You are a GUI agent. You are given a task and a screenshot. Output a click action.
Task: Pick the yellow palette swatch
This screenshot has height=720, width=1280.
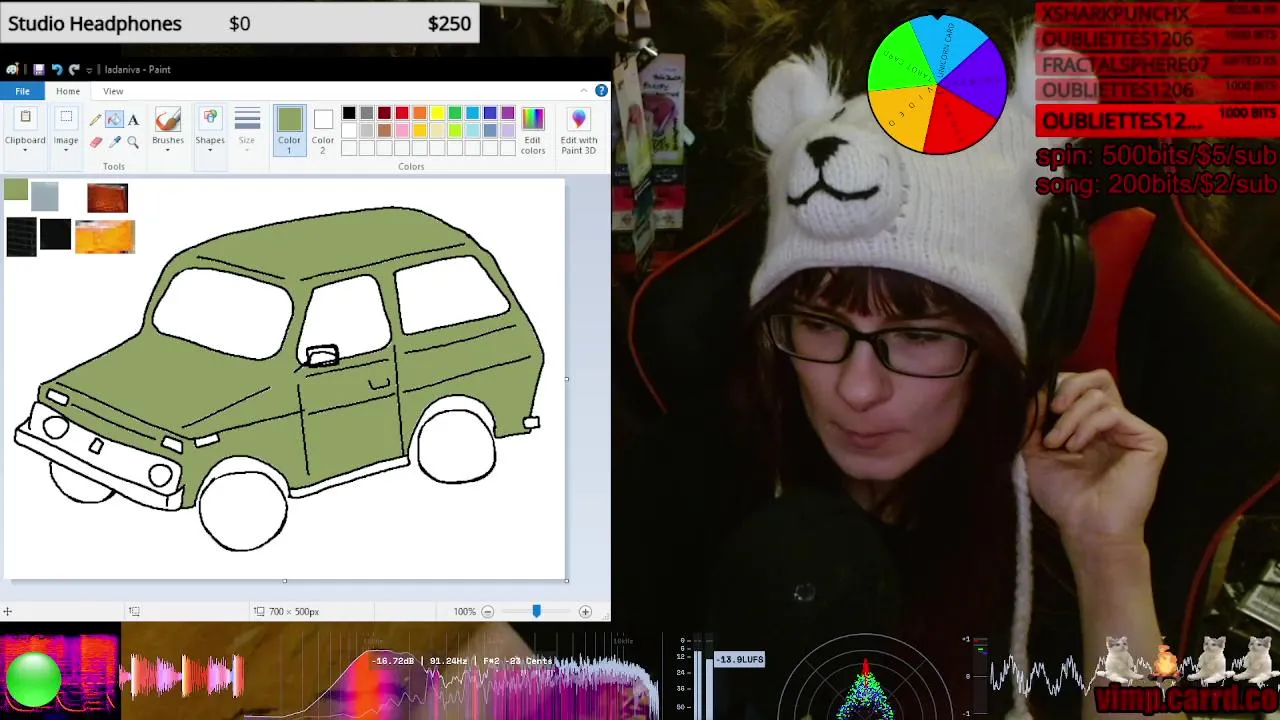437,113
